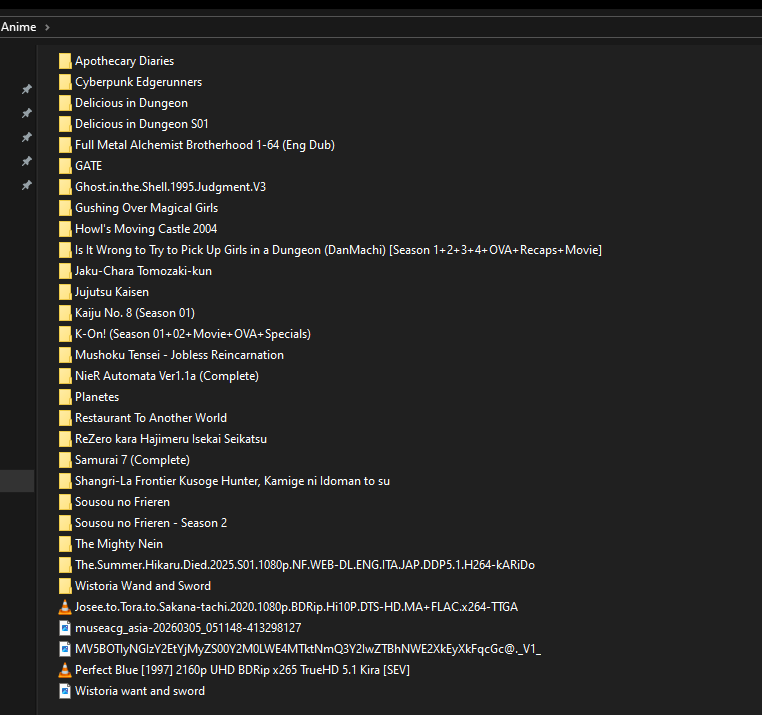Click the NieR Automata folder icon
762x715 pixels.
pos(65,376)
